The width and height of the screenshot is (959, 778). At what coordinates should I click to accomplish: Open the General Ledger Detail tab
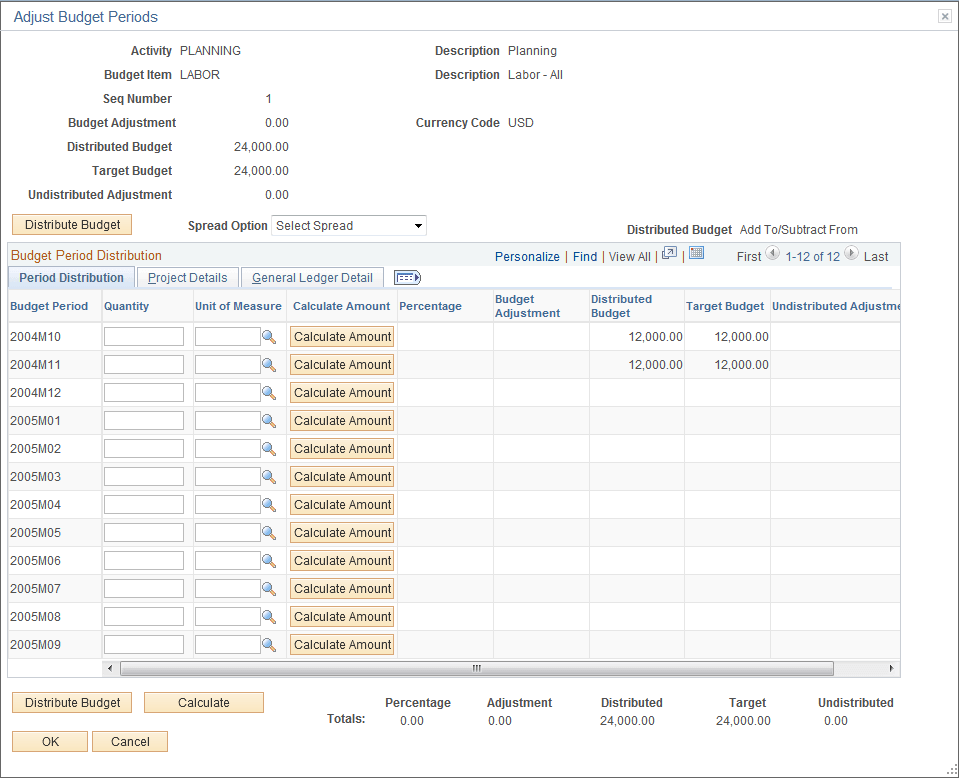click(312, 277)
